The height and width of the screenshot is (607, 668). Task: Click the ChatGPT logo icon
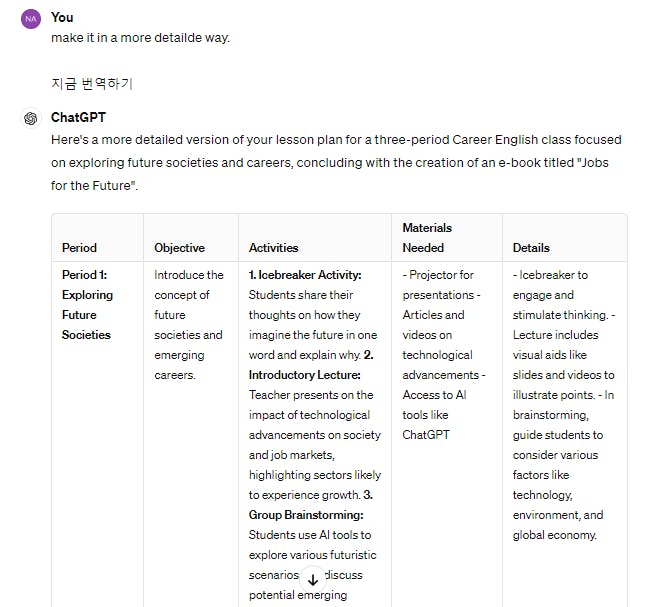(x=30, y=118)
